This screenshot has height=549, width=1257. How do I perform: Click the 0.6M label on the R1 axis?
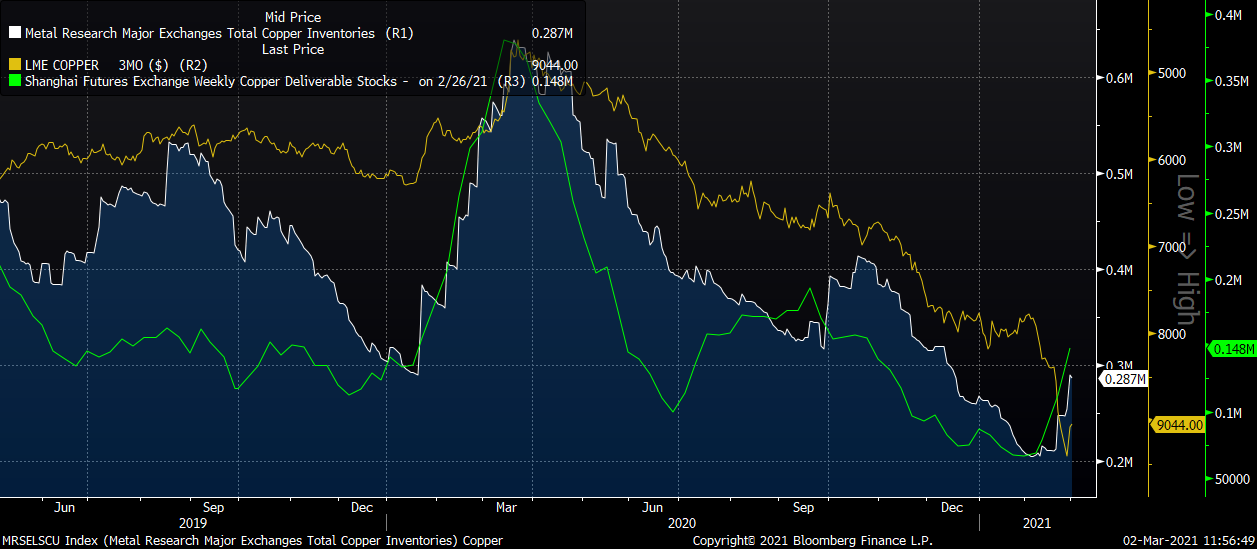(x=1118, y=78)
